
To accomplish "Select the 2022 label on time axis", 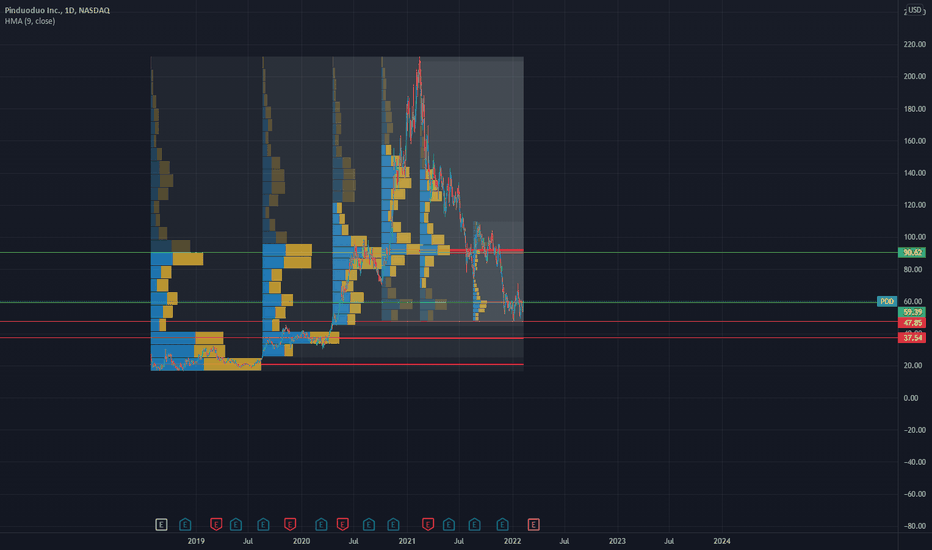I will tap(512, 541).
